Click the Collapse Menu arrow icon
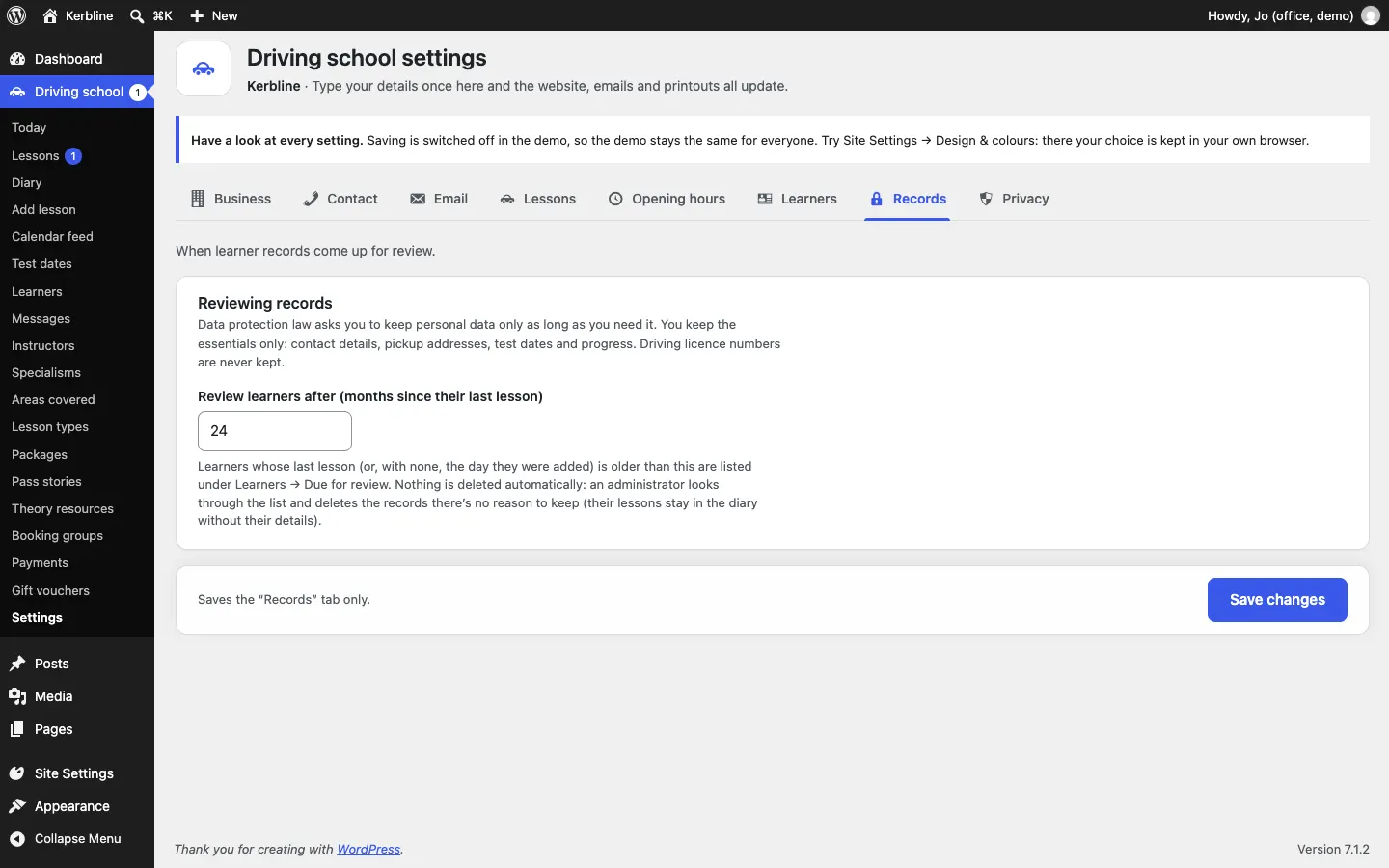 (x=17, y=839)
